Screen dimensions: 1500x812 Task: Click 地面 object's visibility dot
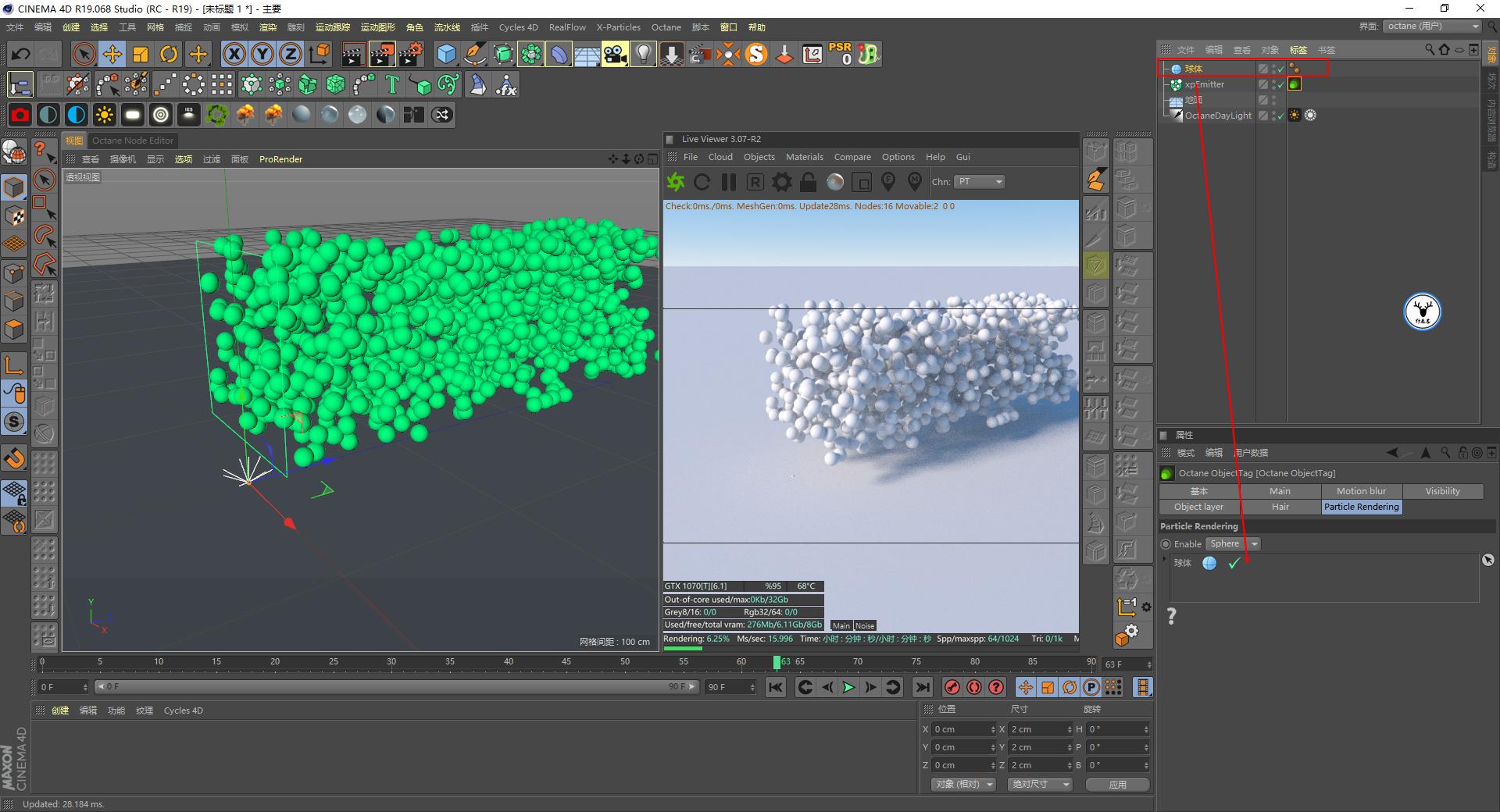pyautogui.click(x=1273, y=100)
